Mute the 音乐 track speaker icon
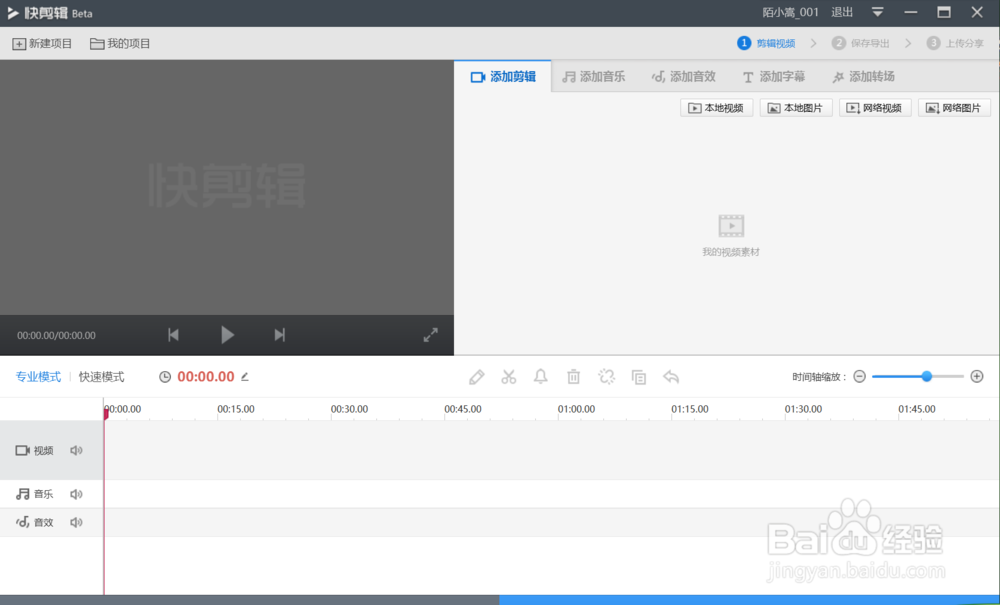The height and width of the screenshot is (605, 1000). coord(76,493)
